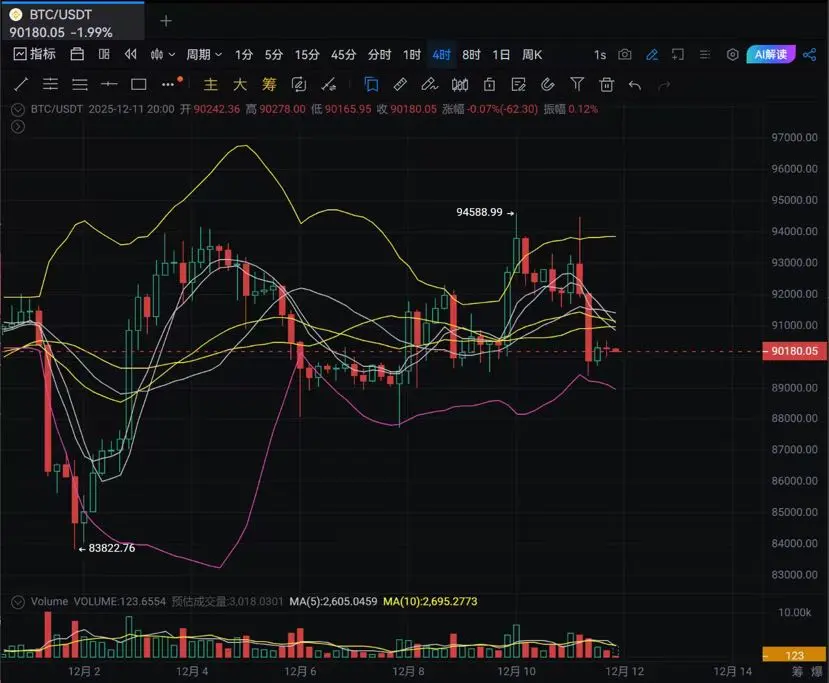This screenshot has width=829, height=683.
Task: Collapse the Volume panel chevron
Action: 18,602
